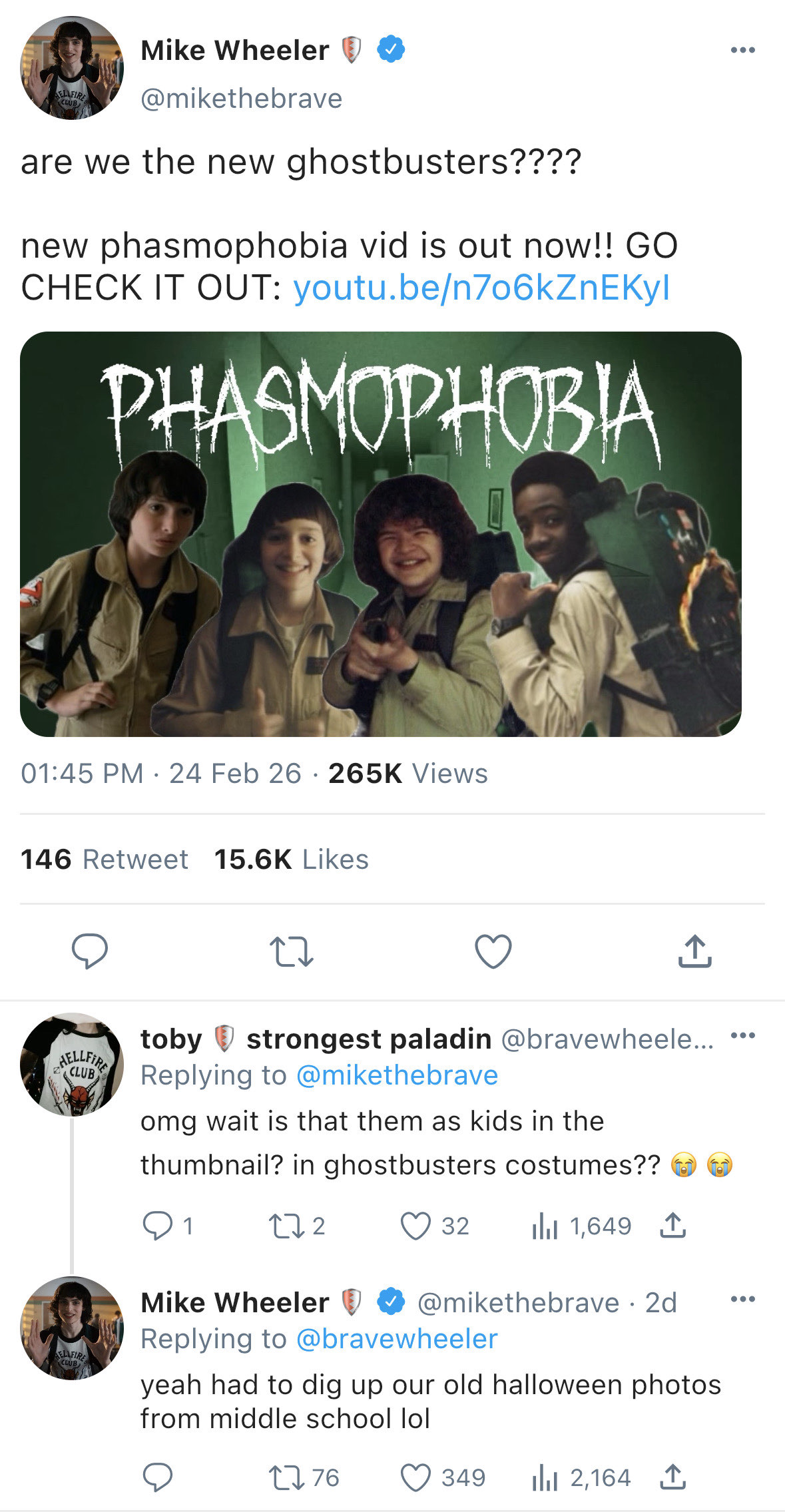
Task: Like toby's reply with 32 likes
Action: pyautogui.click(x=416, y=1226)
